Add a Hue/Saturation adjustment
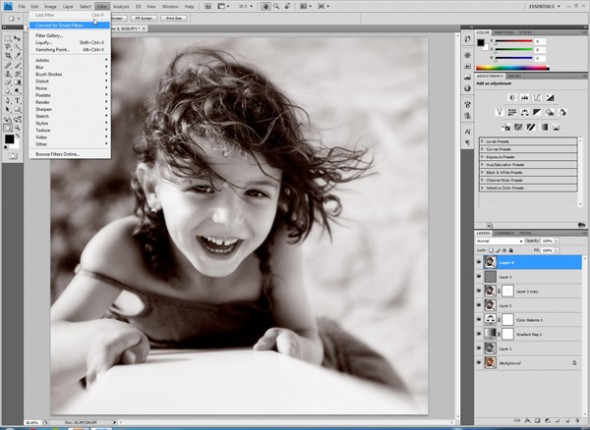Screen dimensions: 590x430 click(512, 112)
